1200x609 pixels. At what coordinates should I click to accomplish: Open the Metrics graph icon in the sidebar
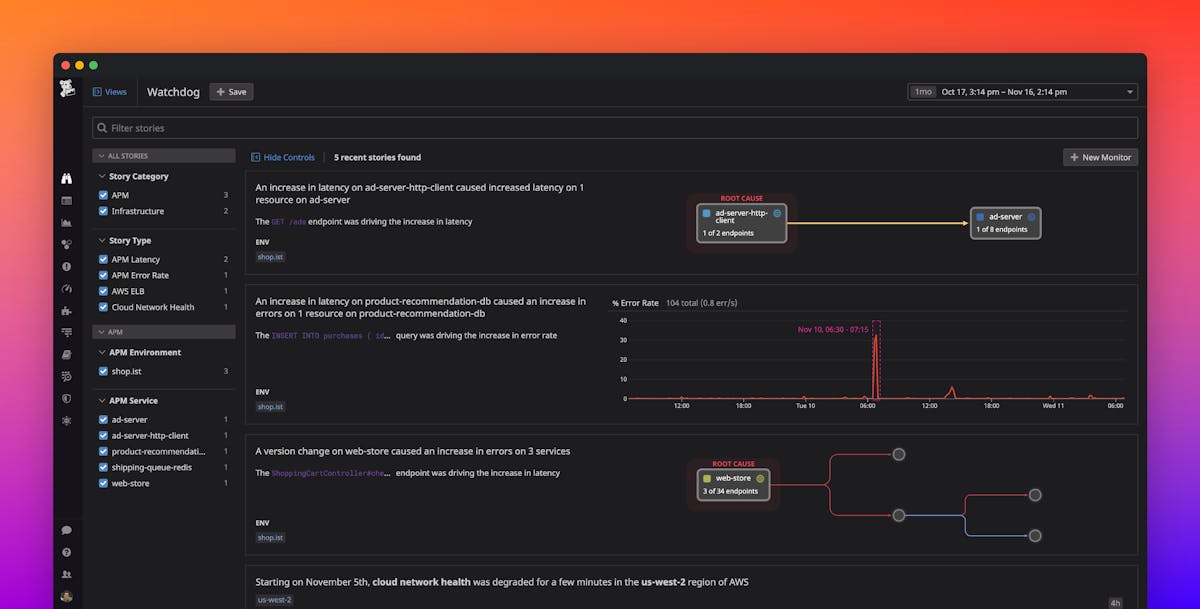(x=66, y=222)
